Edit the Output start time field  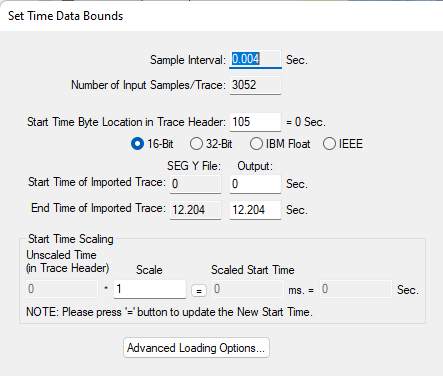[x=255, y=184]
